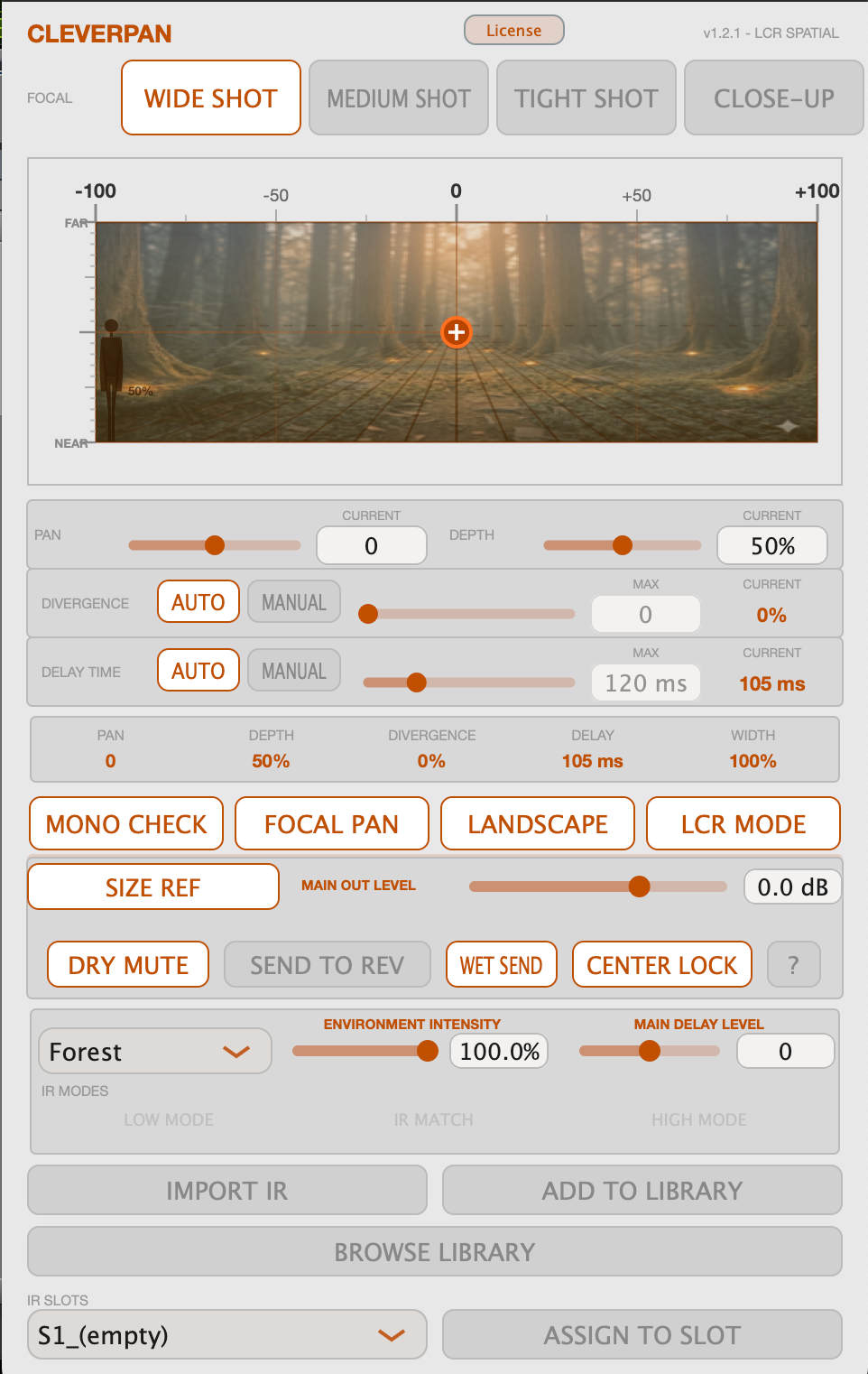This screenshot has width=868, height=1374.
Task: Toggle SIZE REF
Action: (153, 887)
